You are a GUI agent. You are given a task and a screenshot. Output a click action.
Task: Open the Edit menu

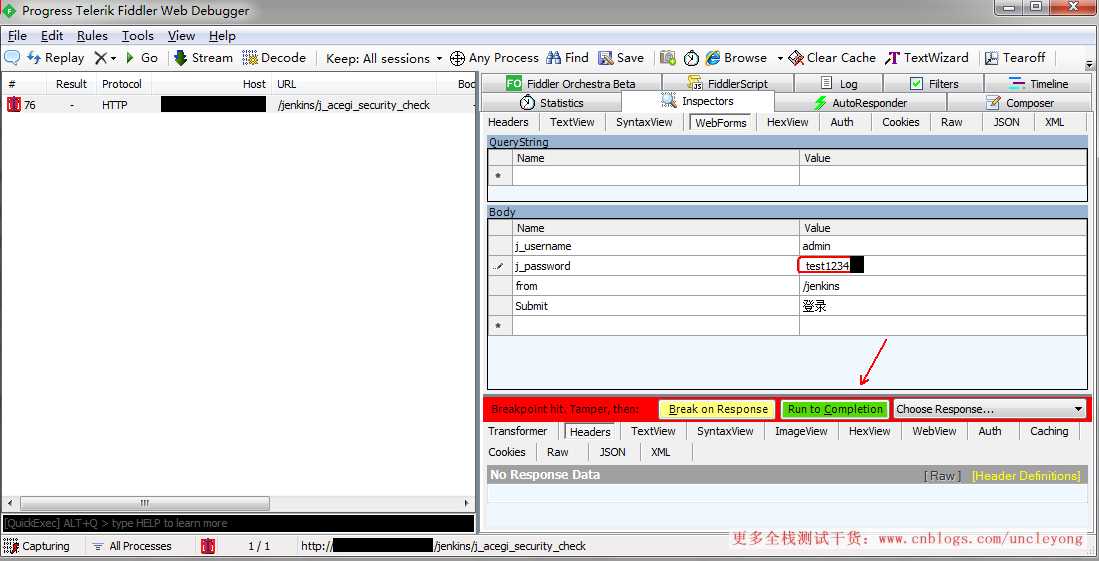point(52,36)
